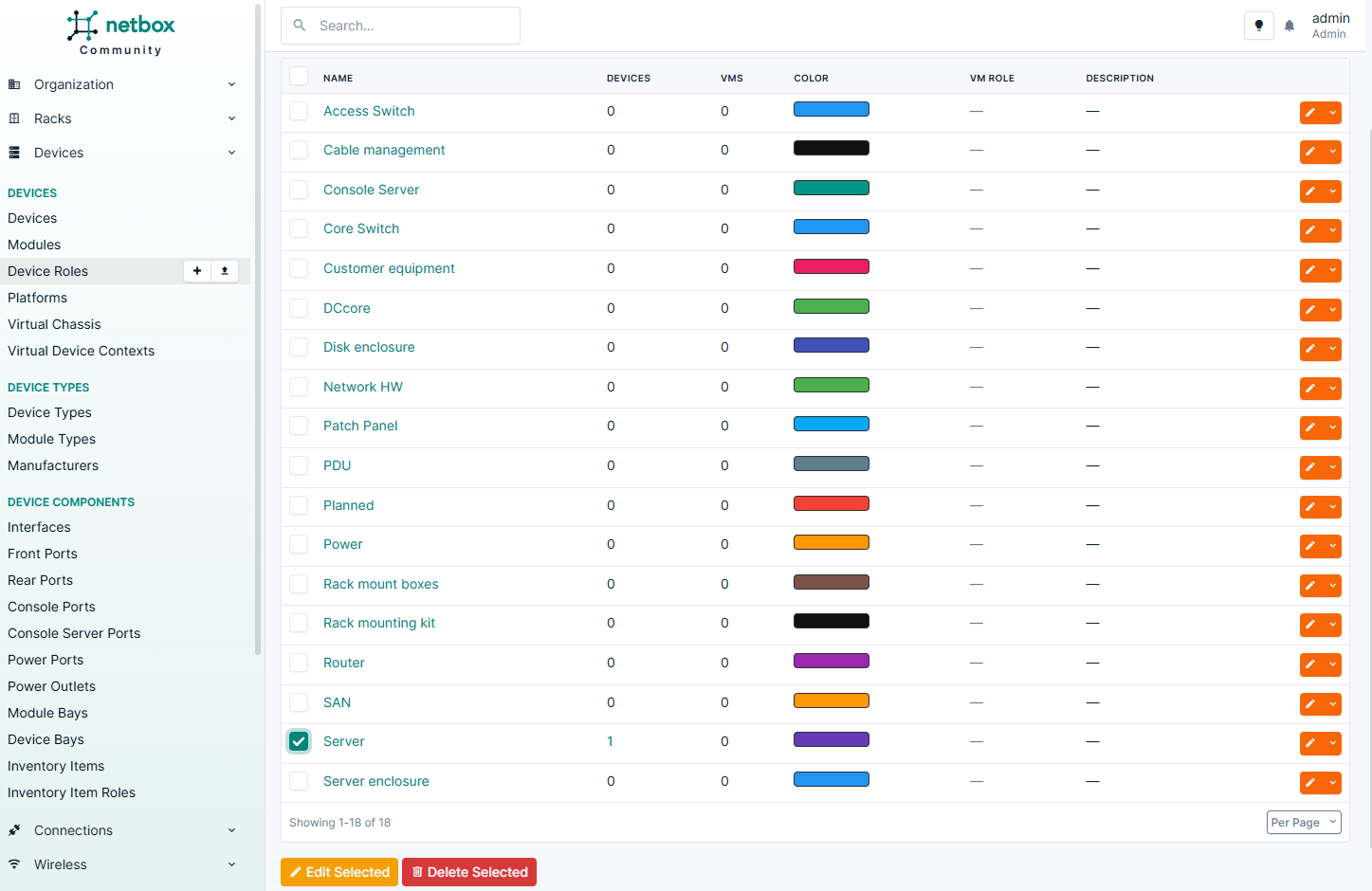1372x891 pixels.
Task: Click the import upload icon beside Device Roles
Action: [225, 271]
